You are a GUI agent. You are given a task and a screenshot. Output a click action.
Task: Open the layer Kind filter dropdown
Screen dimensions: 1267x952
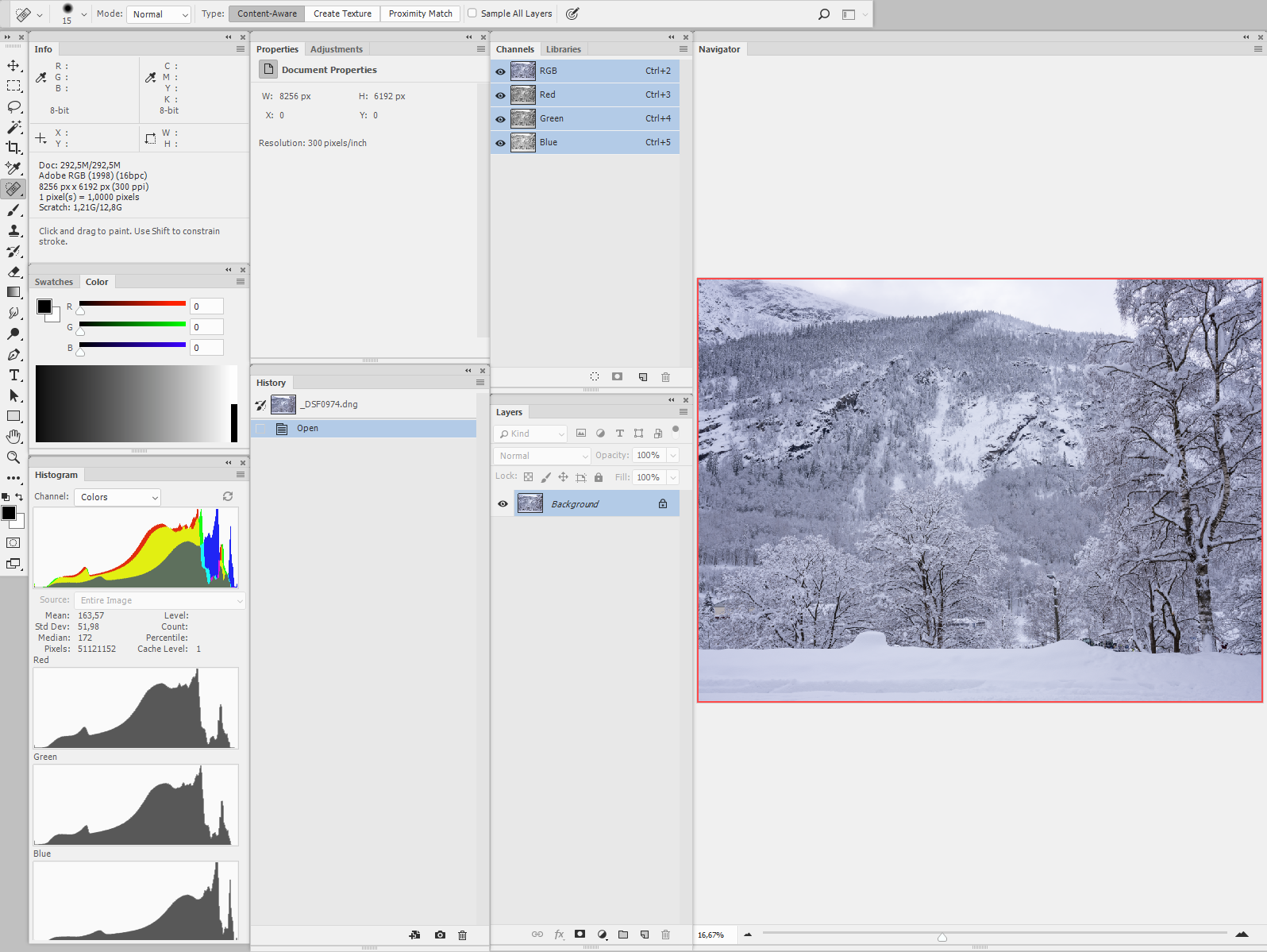pyautogui.click(x=530, y=434)
